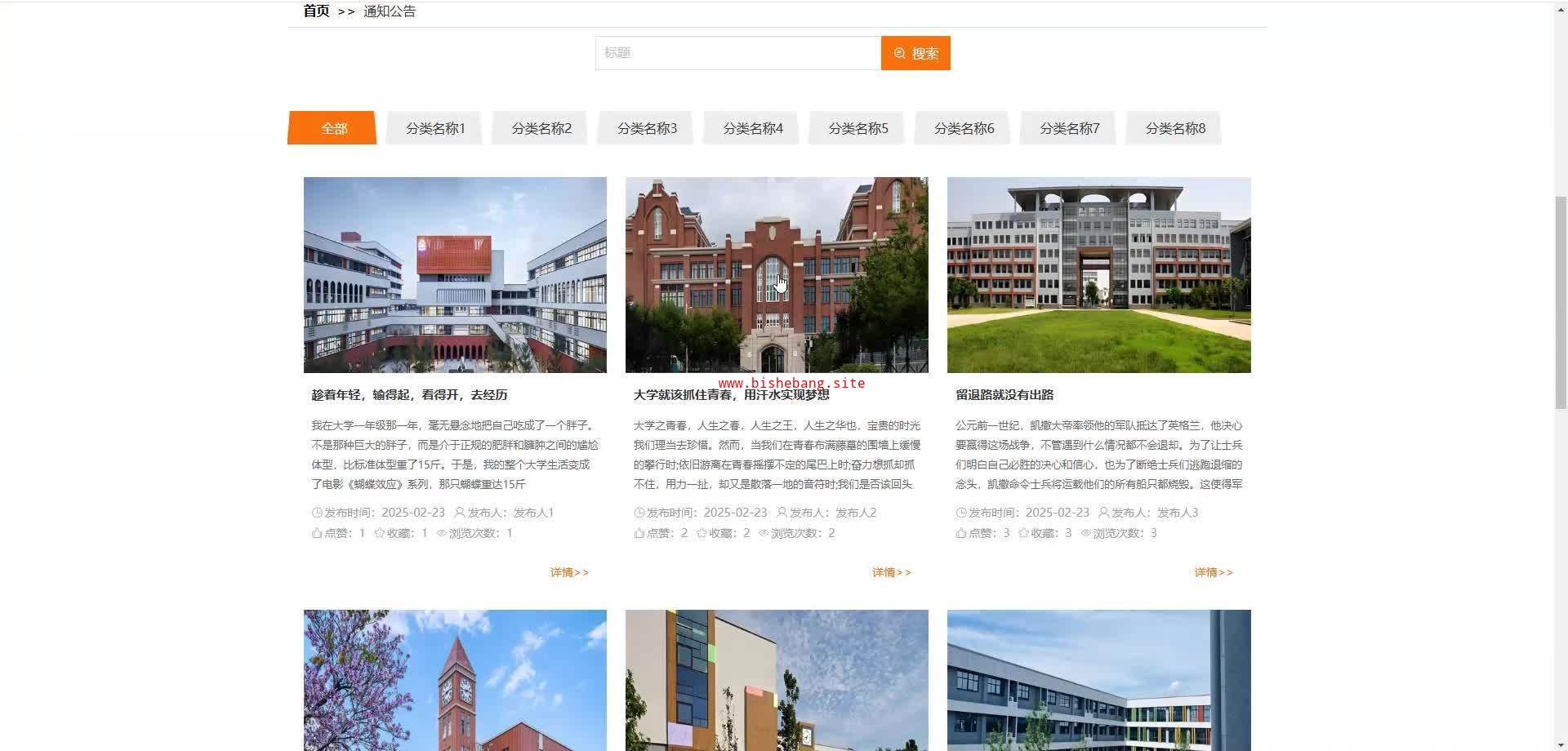The height and width of the screenshot is (751, 1568).
Task: Switch to the 分类名称1 tab
Action: coord(434,128)
